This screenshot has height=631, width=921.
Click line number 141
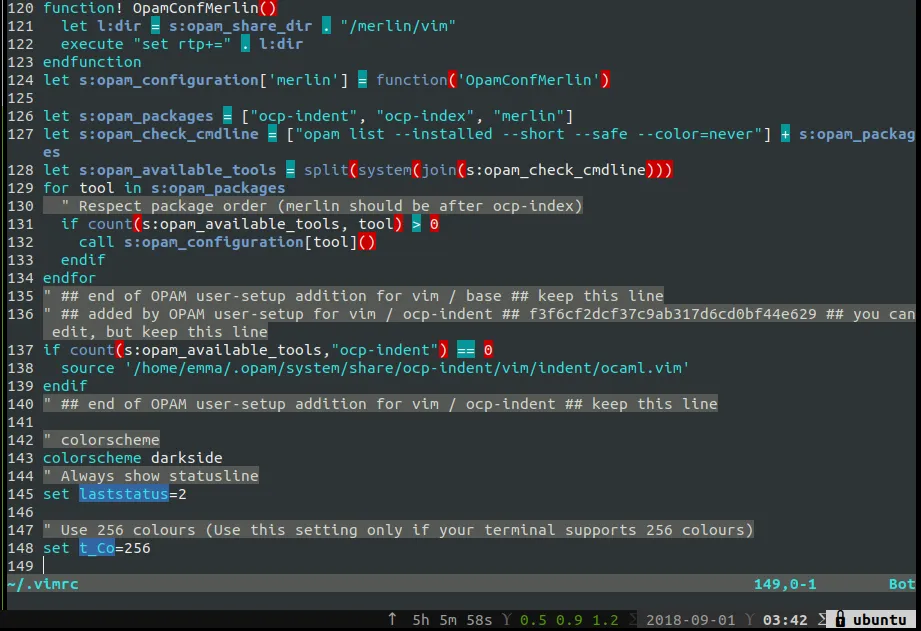click(x=21, y=422)
